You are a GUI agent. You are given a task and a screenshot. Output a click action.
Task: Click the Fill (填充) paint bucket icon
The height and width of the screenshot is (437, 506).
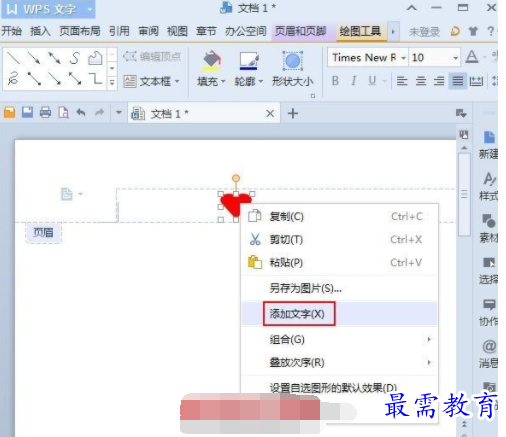point(211,61)
